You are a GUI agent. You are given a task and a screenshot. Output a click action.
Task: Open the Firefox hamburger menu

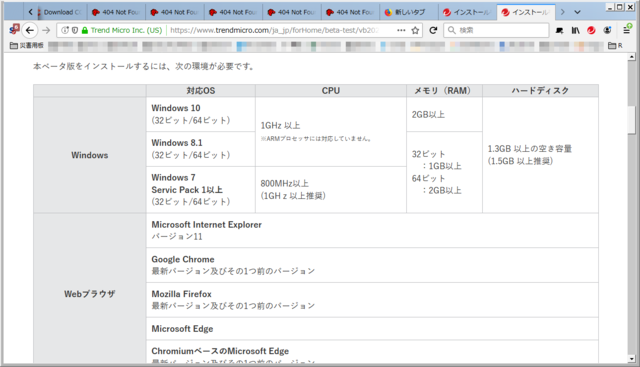pos(627,29)
